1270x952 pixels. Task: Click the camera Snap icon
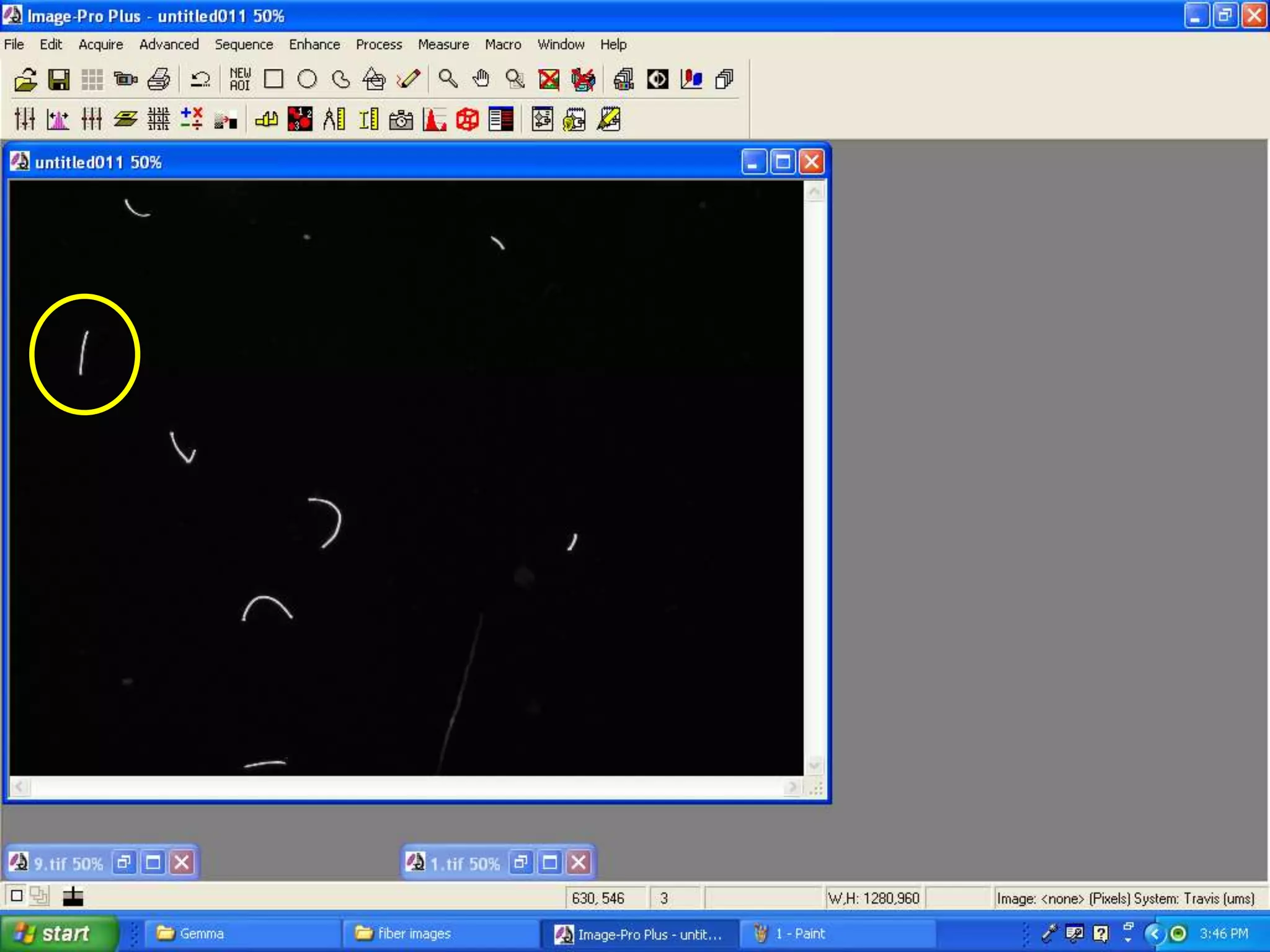tap(401, 119)
